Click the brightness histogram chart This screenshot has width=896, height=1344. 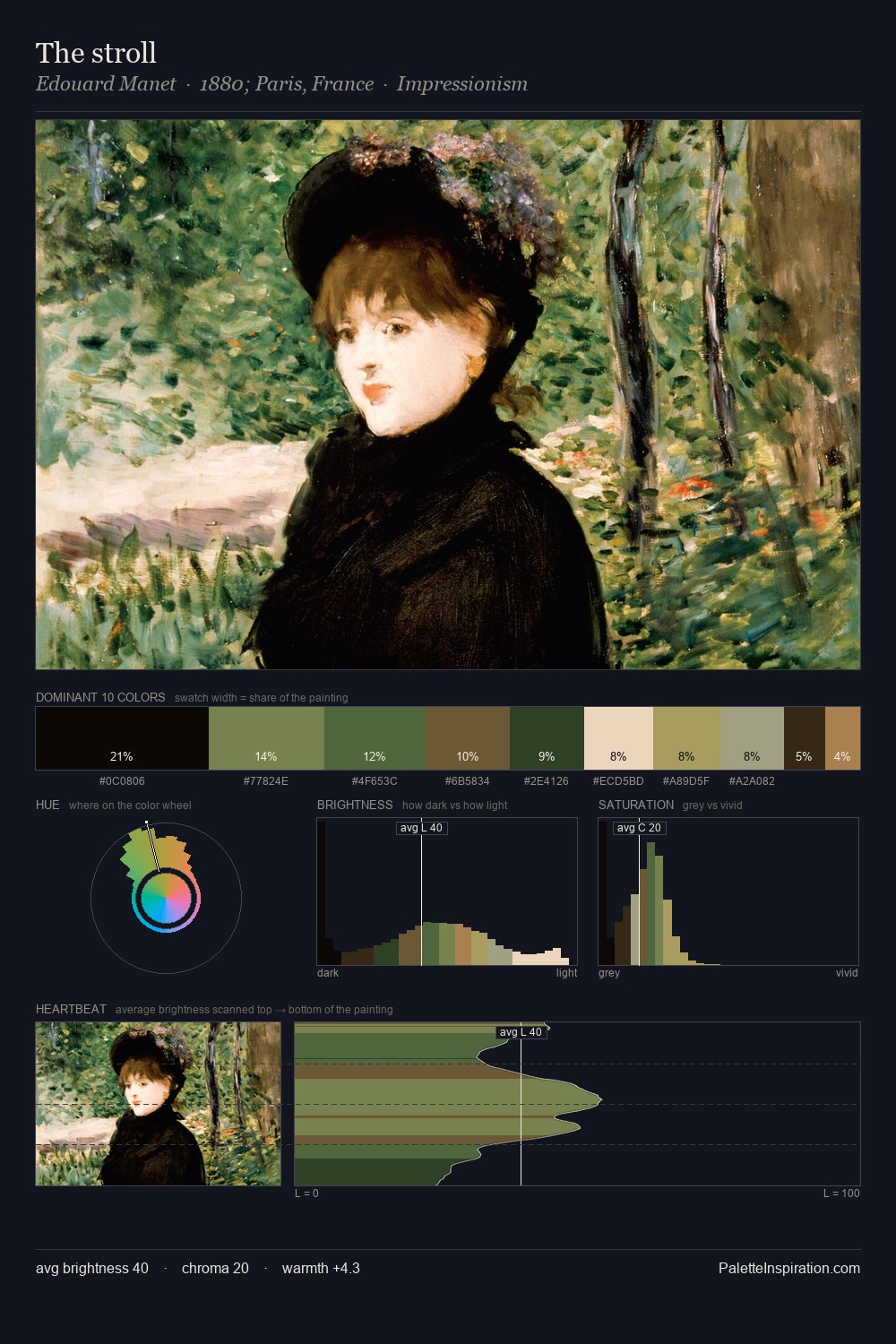click(x=447, y=892)
